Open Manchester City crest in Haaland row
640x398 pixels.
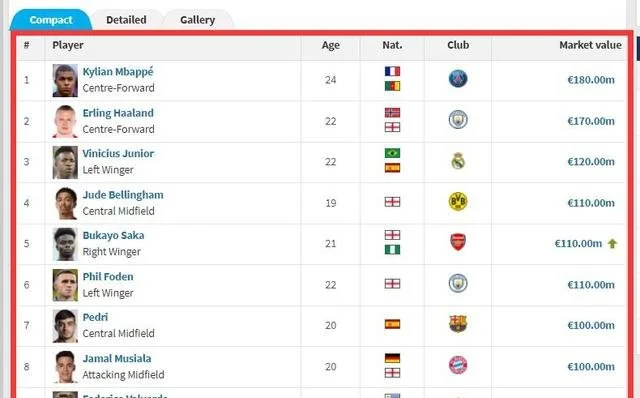pos(458,120)
